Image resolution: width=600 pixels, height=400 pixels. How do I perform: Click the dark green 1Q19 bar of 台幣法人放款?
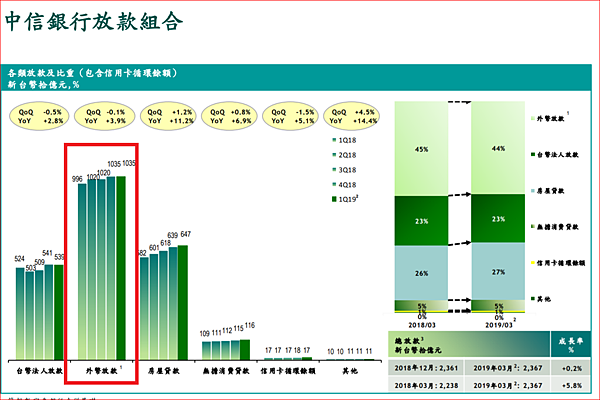click(59, 312)
